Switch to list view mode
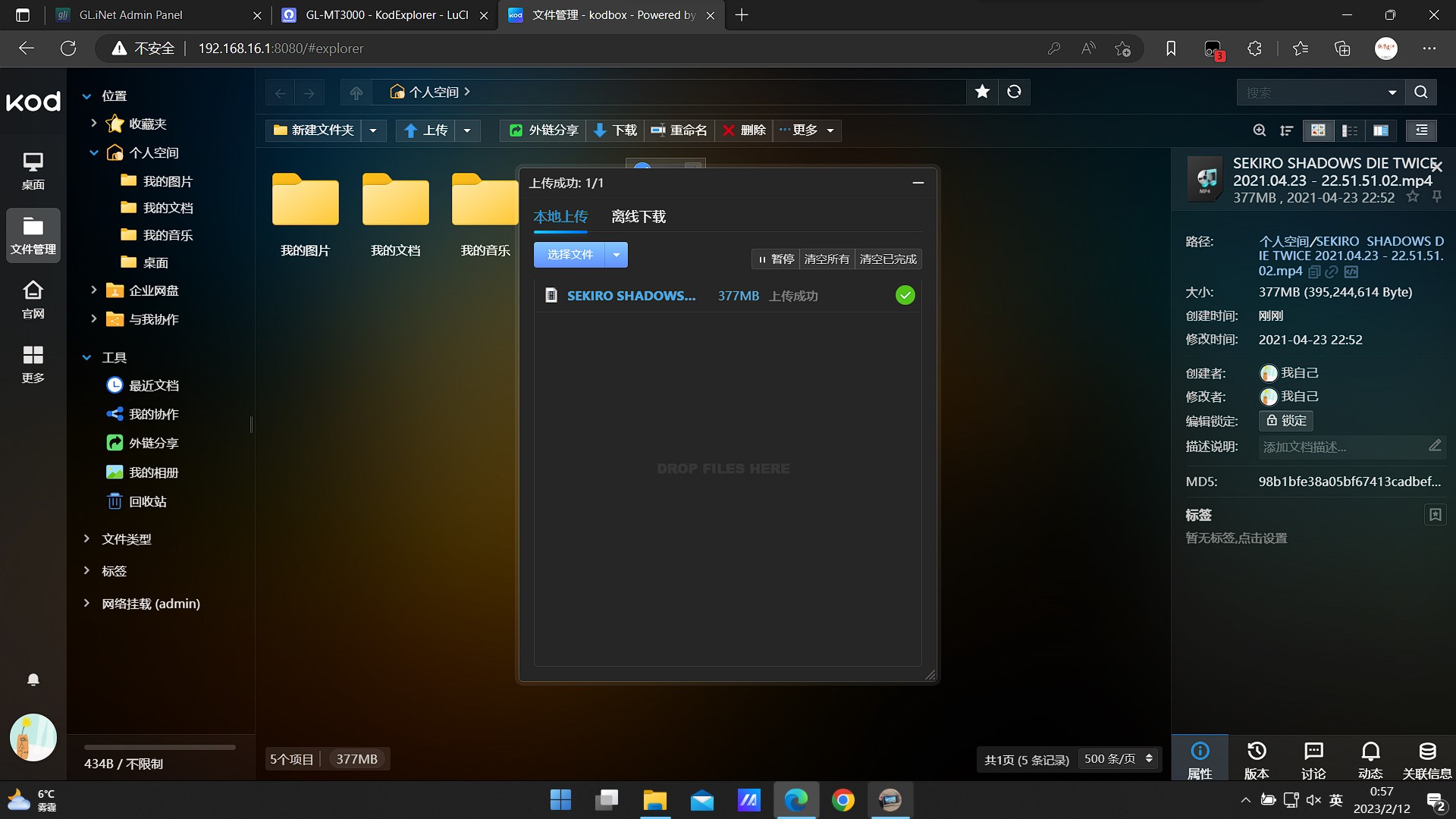Viewport: 1456px width, 819px height. pos(1350,130)
